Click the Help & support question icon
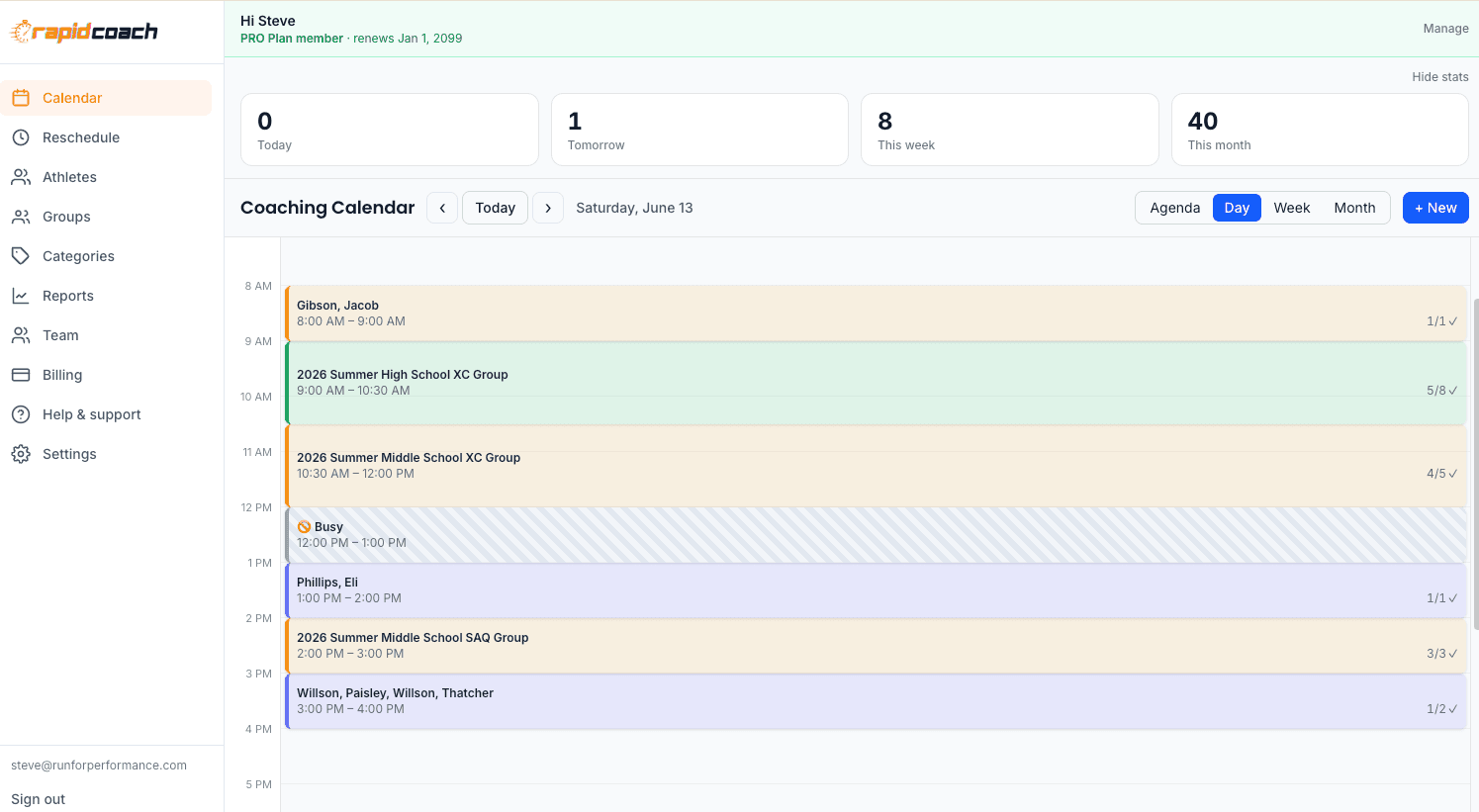Image resolution: width=1479 pixels, height=812 pixels. pos(21,414)
